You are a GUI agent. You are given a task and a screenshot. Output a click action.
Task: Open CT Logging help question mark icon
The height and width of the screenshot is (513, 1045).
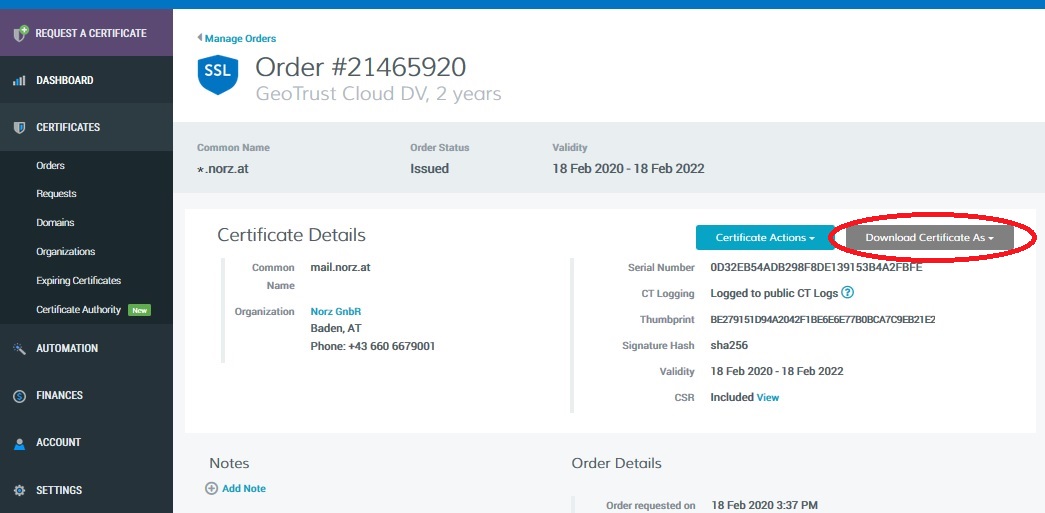pos(848,292)
